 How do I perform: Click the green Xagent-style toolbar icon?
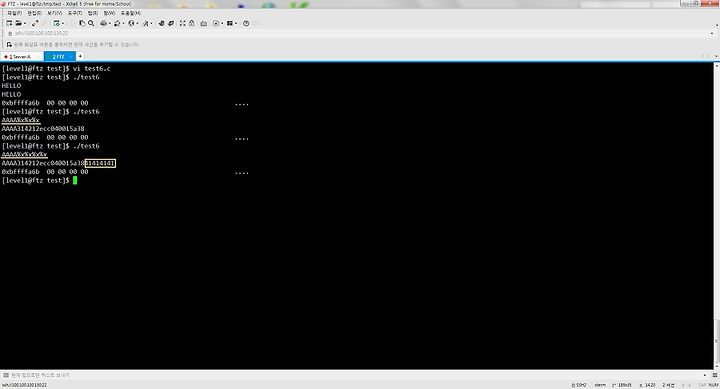[171, 23]
